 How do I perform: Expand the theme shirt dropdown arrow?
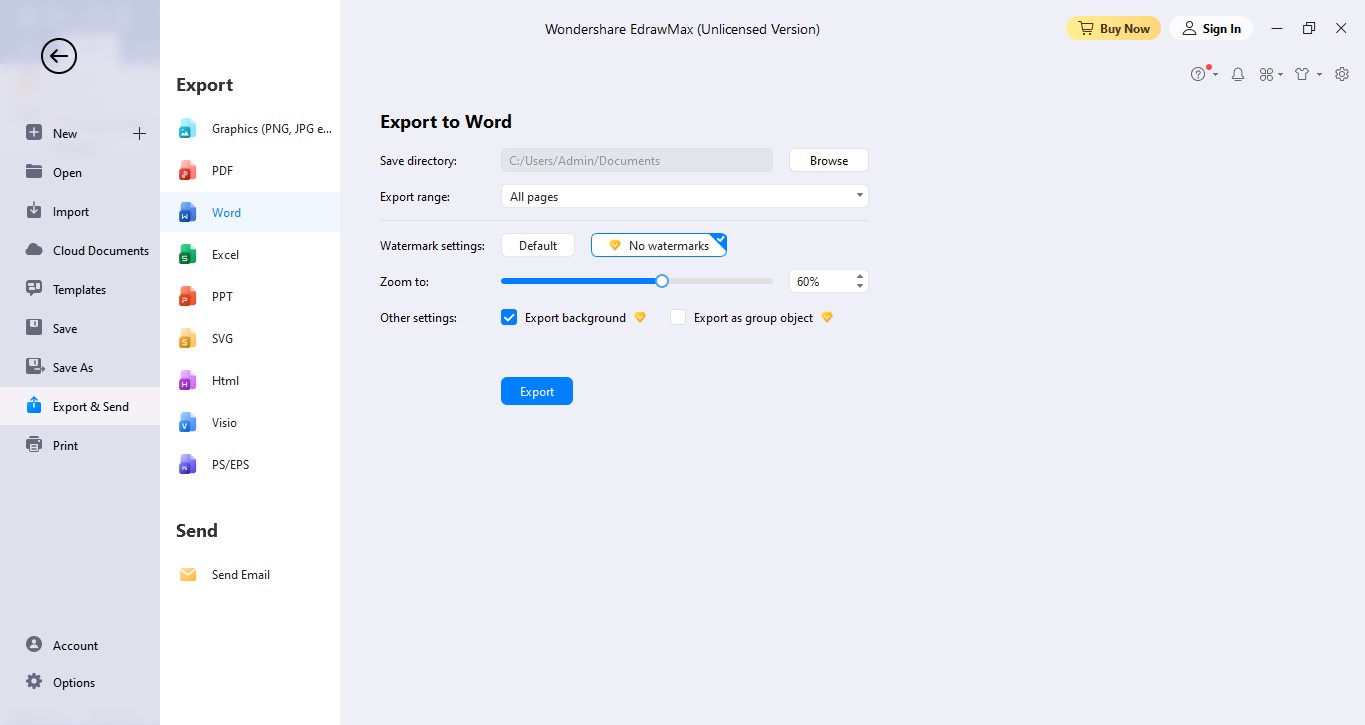tap(1319, 75)
